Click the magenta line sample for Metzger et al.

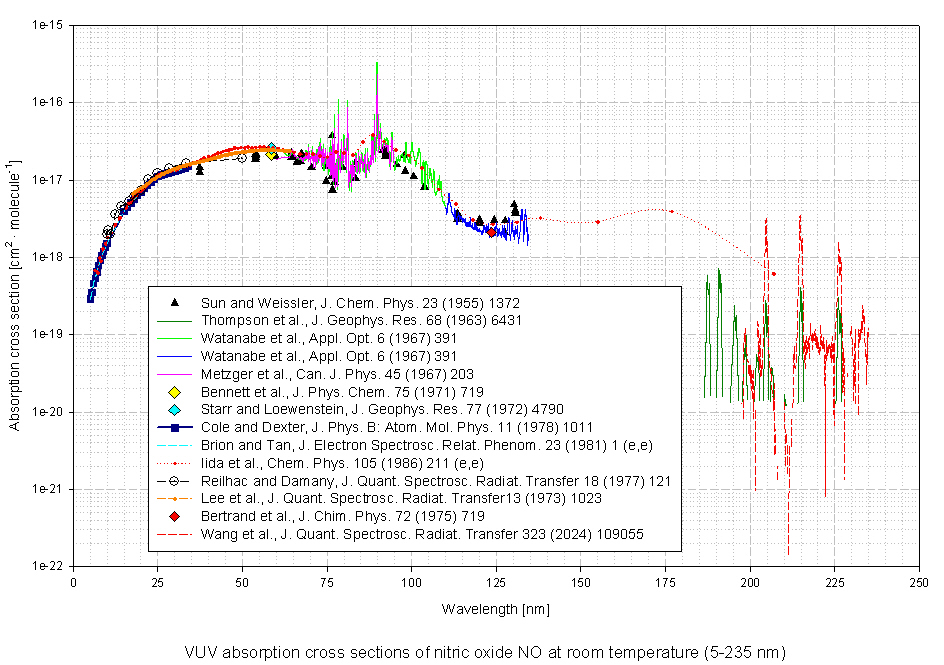175,374
